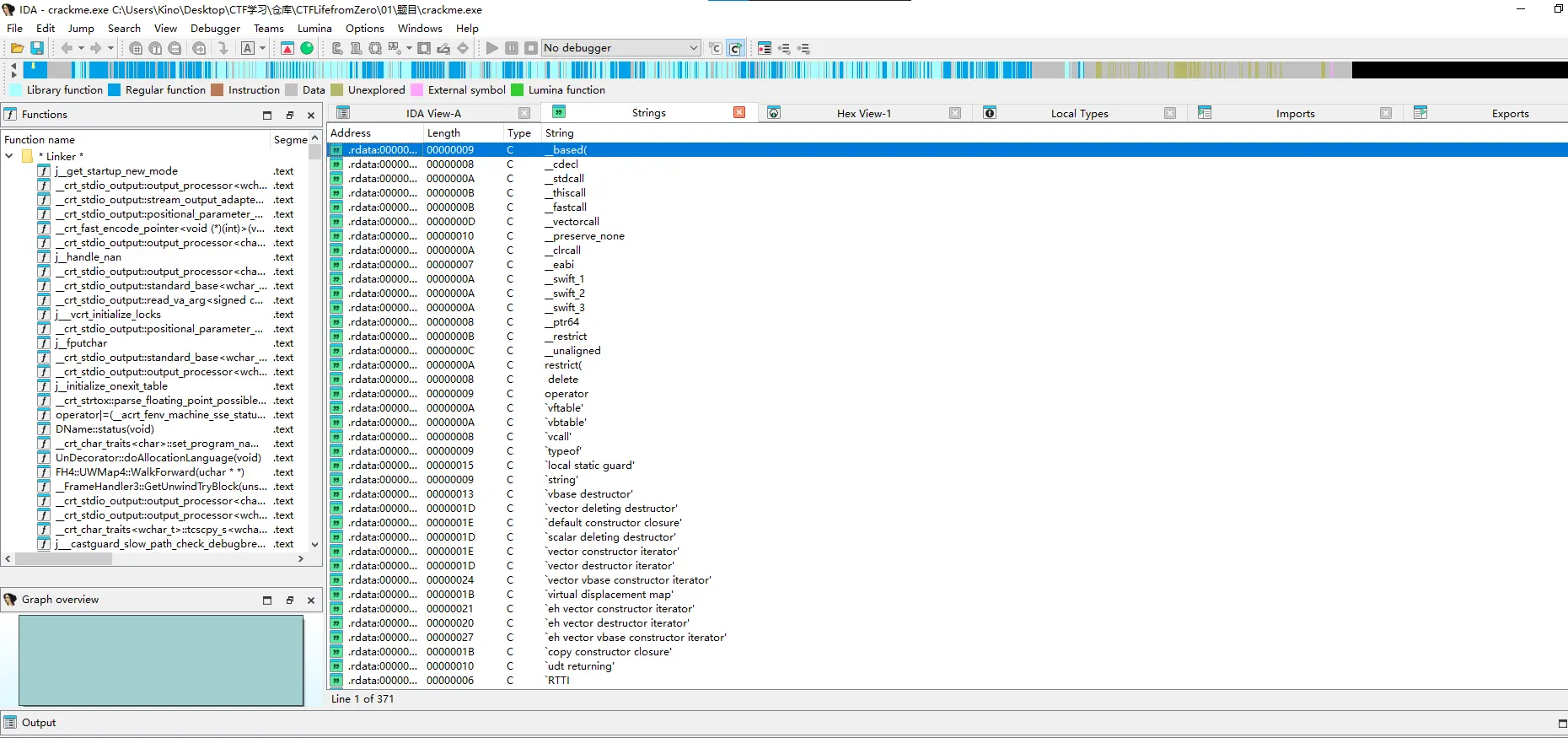Sort by String column header
This screenshot has width=1568, height=738.
pyautogui.click(x=1054, y=133)
